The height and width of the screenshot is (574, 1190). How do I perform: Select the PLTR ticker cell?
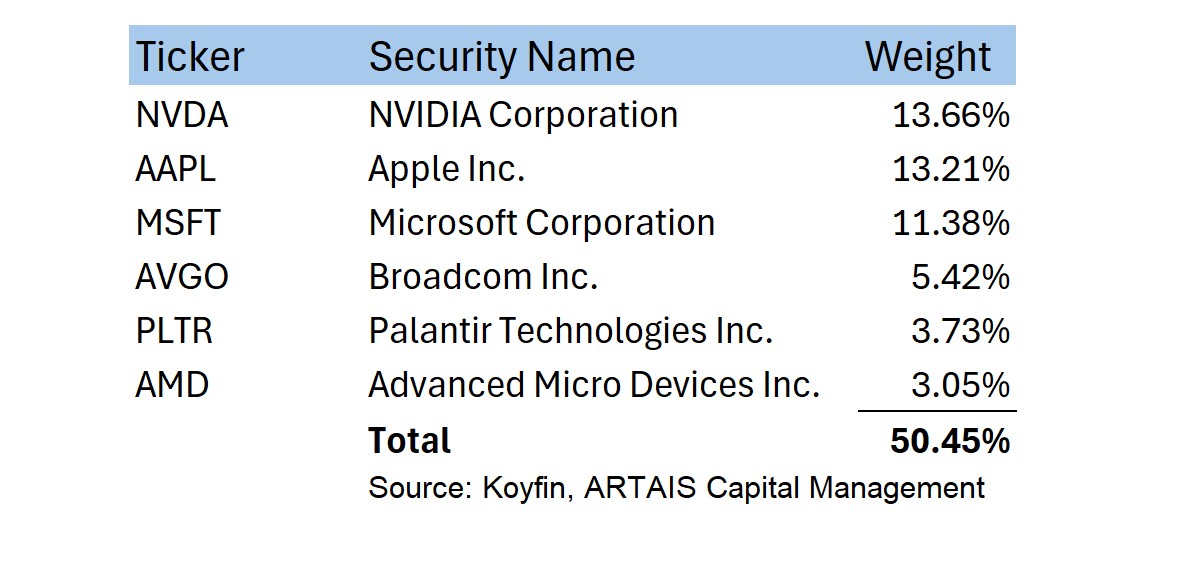point(174,331)
